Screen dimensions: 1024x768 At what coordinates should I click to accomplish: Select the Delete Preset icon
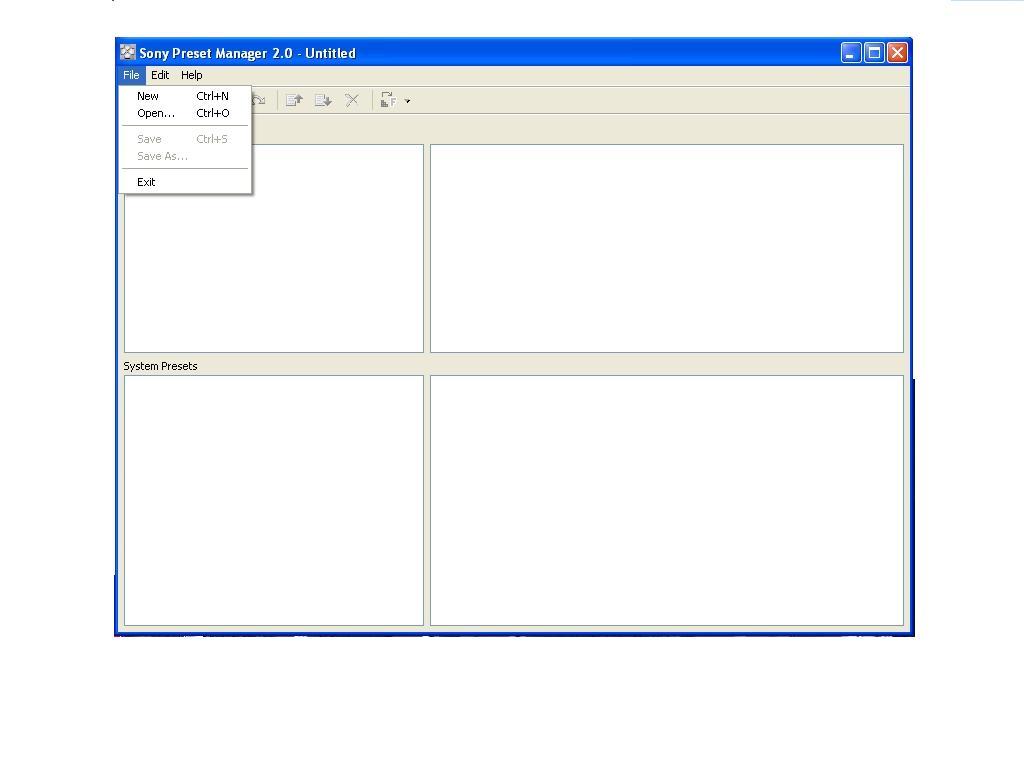pyautogui.click(x=352, y=99)
